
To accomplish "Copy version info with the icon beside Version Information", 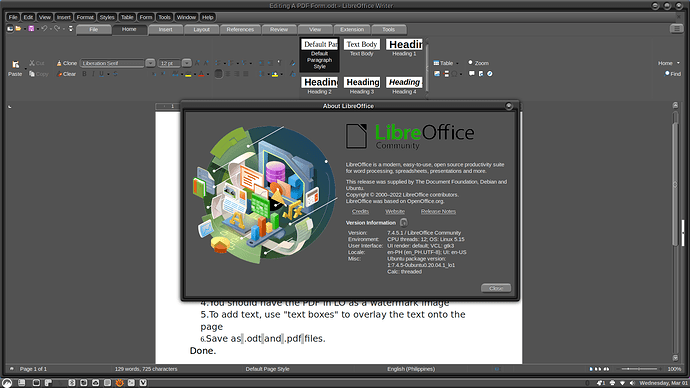I will pyautogui.click(x=404, y=223).
